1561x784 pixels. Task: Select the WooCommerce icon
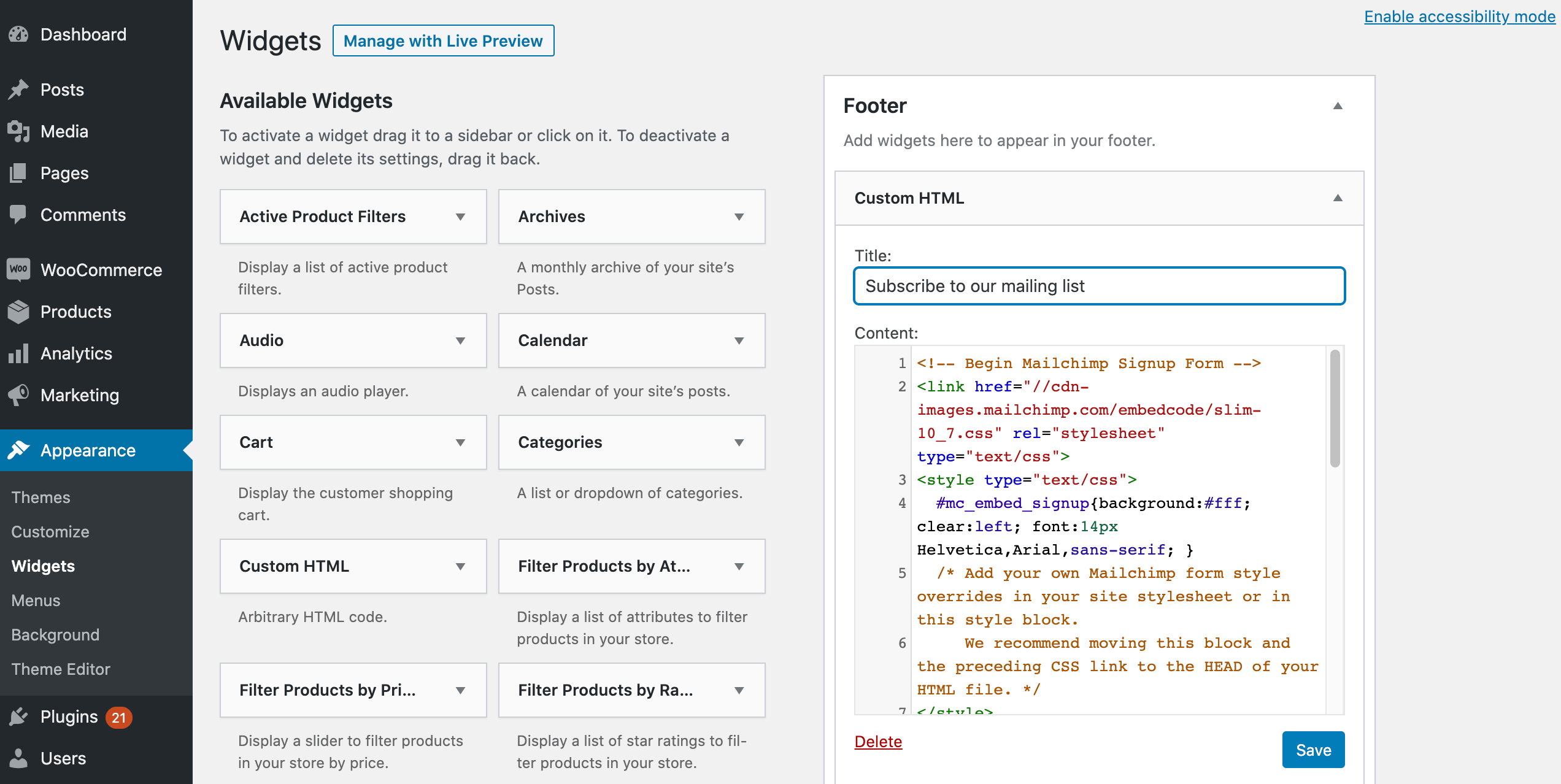click(18, 270)
